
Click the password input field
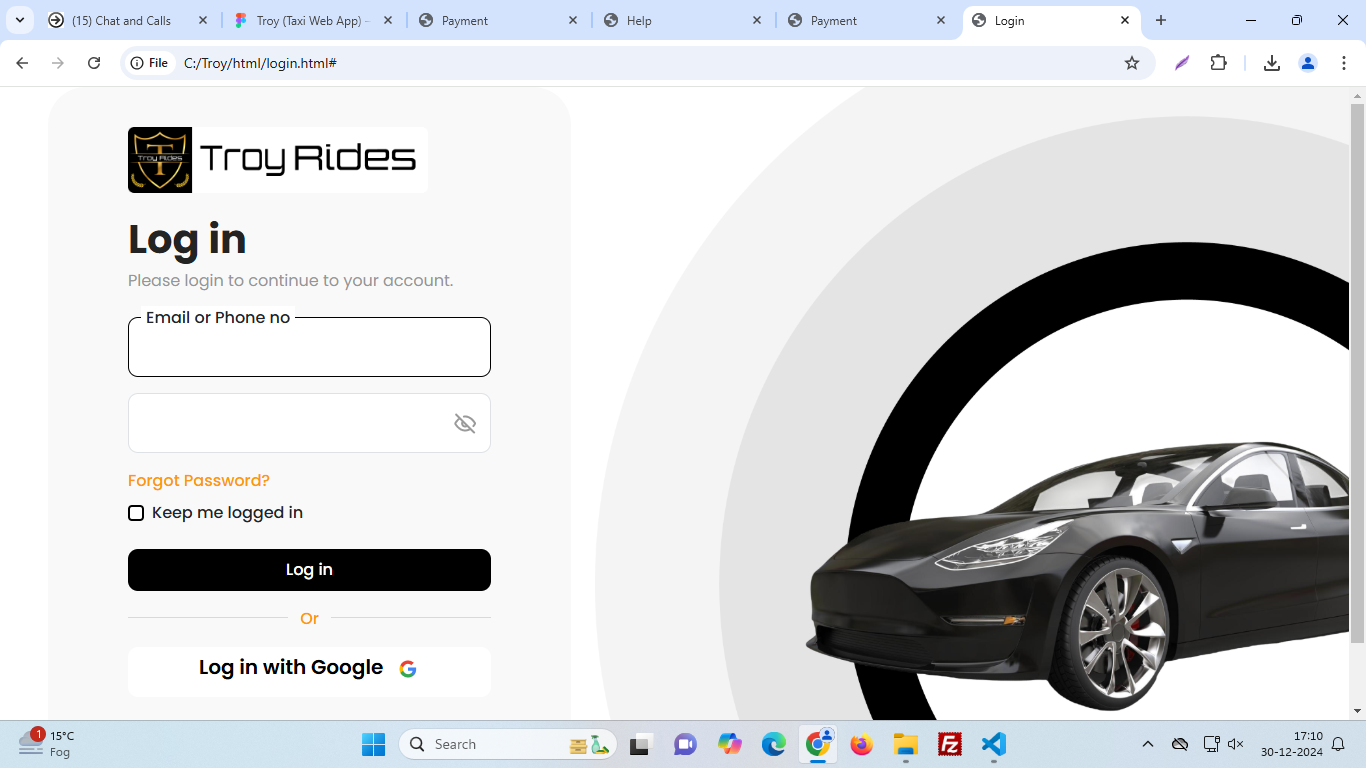tap(290, 423)
